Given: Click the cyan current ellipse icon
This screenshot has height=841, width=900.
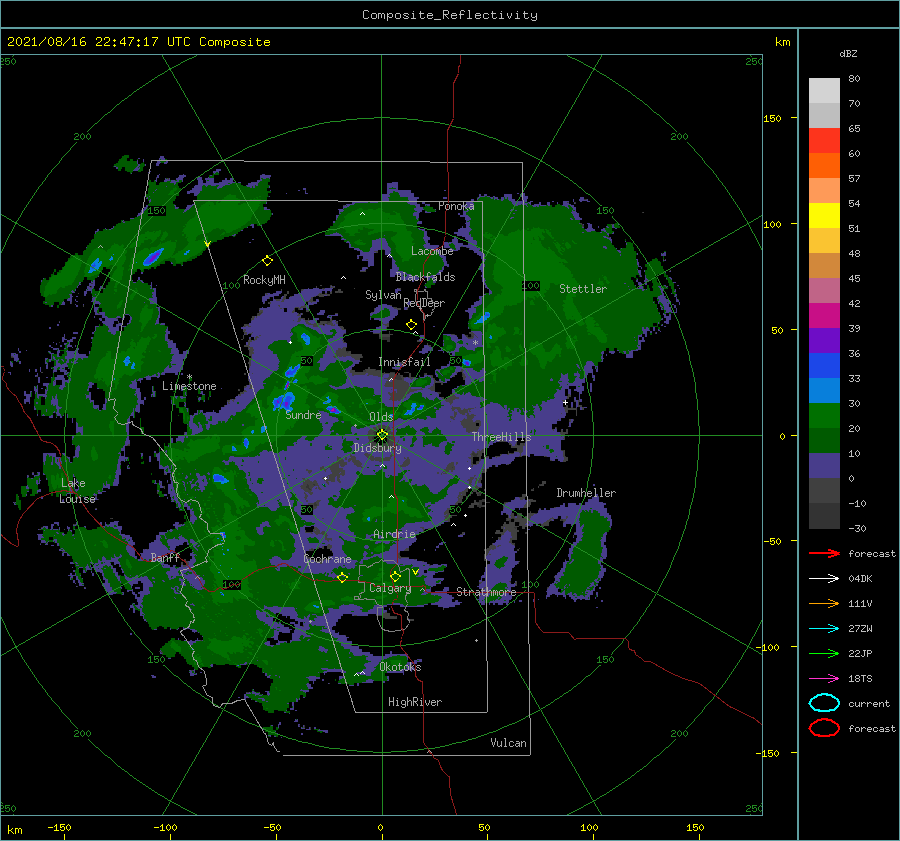Looking at the screenshot, I should [824, 703].
